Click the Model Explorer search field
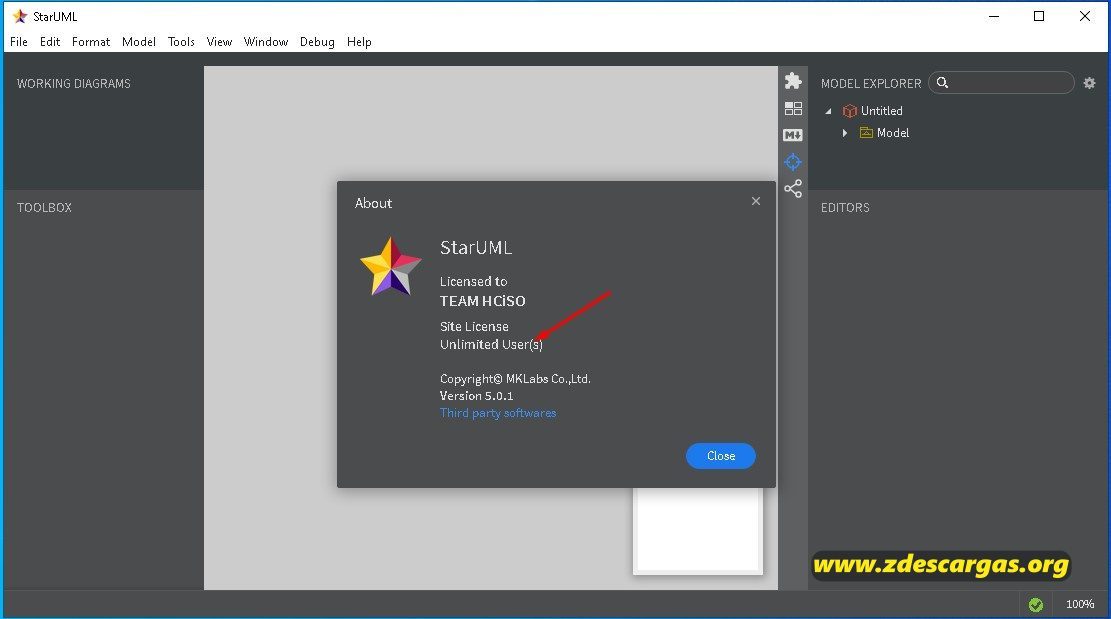This screenshot has width=1111, height=619. click(1001, 83)
